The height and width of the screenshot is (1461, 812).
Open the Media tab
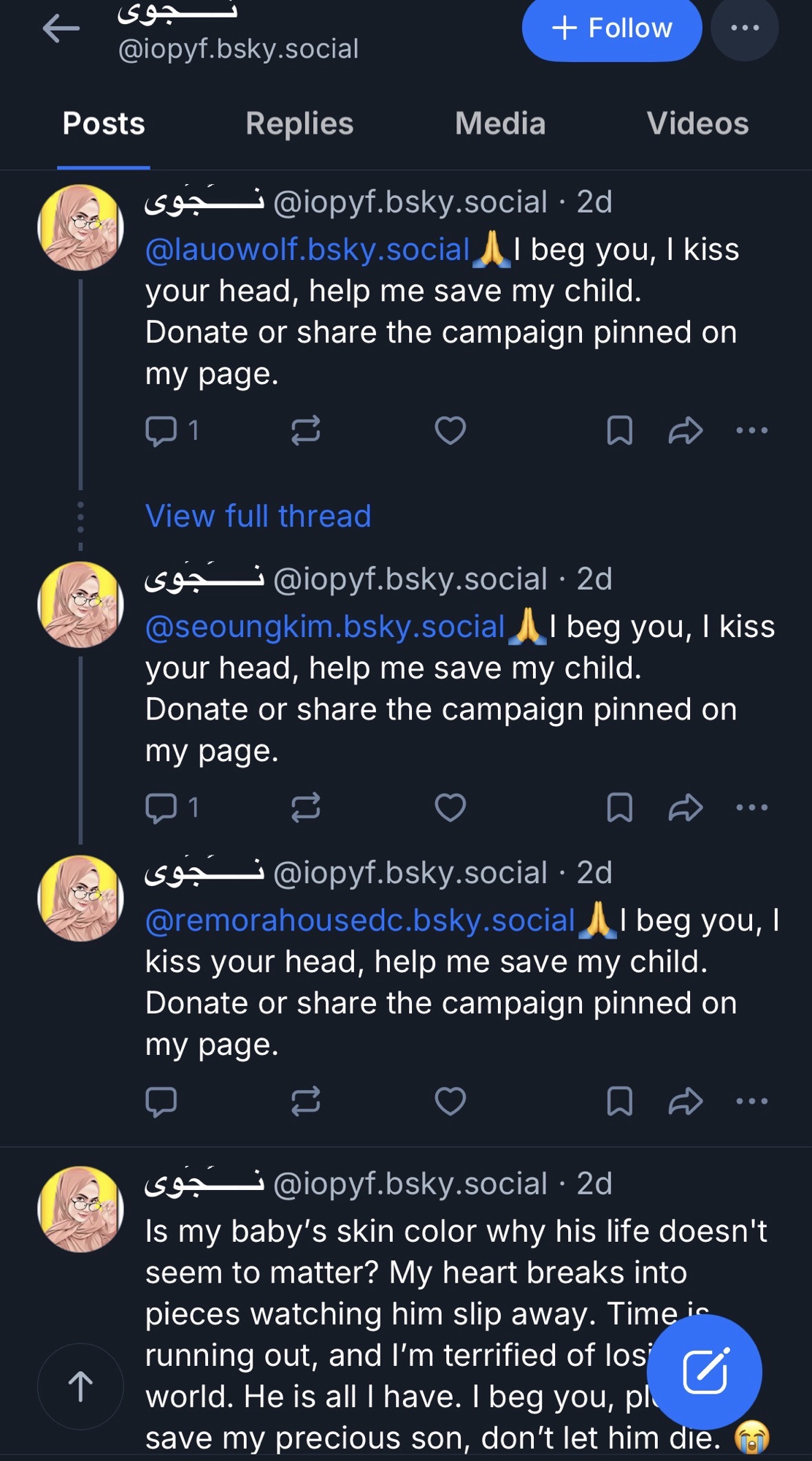tap(500, 123)
